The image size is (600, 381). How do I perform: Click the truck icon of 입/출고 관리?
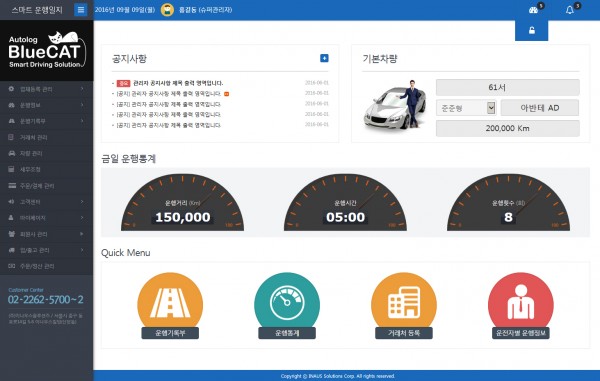coord(11,250)
